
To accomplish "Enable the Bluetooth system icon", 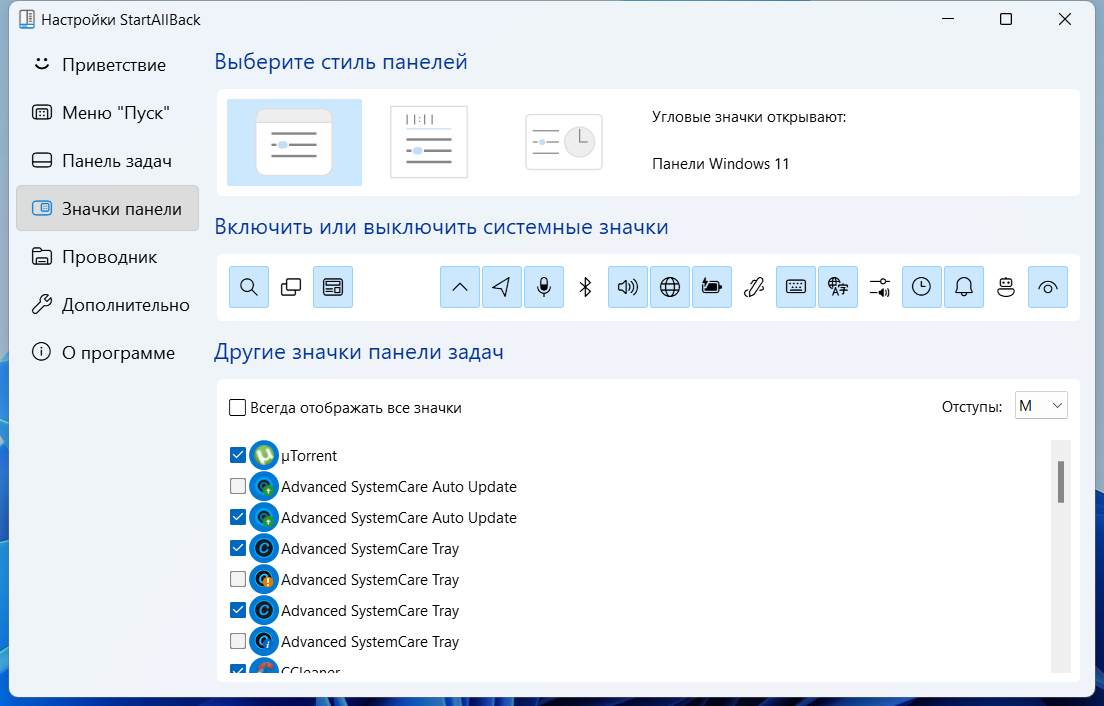I will coord(585,287).
